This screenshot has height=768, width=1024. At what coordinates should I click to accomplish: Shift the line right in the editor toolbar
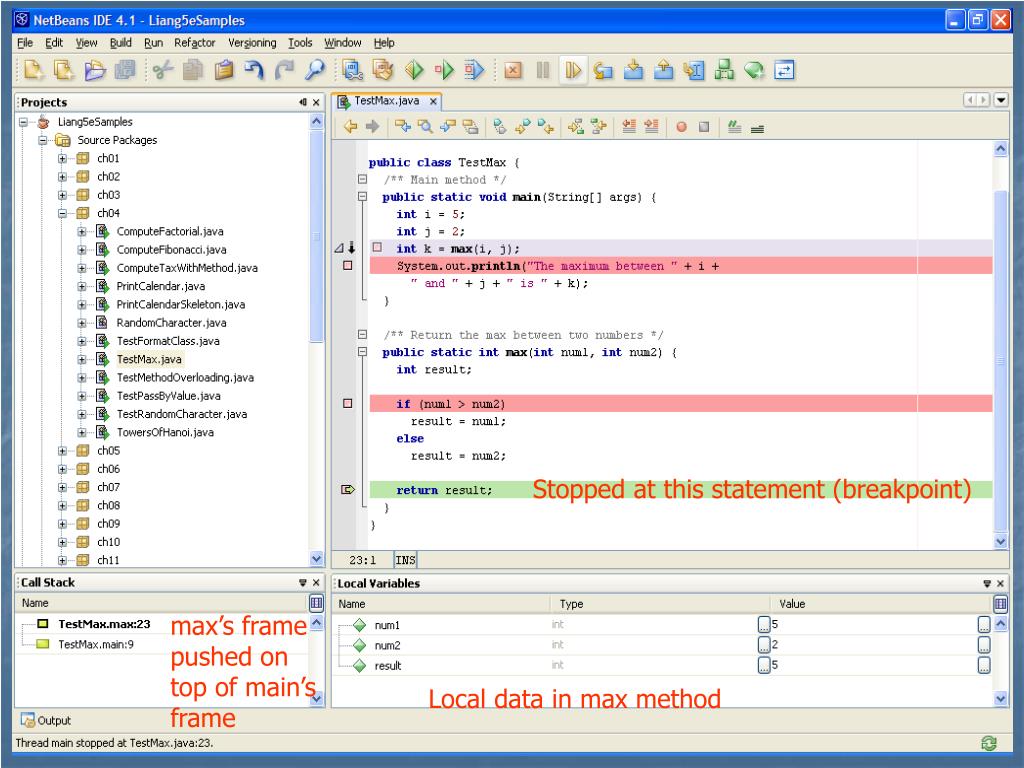[x=651, y=127]
